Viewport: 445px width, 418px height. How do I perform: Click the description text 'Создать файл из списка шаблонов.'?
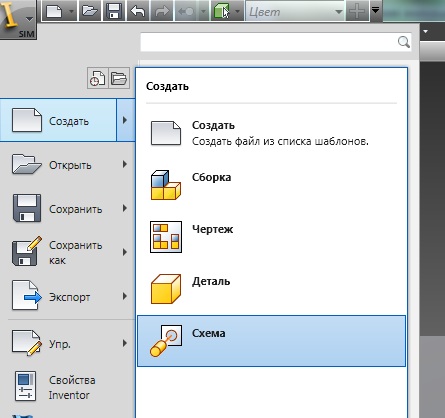pos(280,141)
